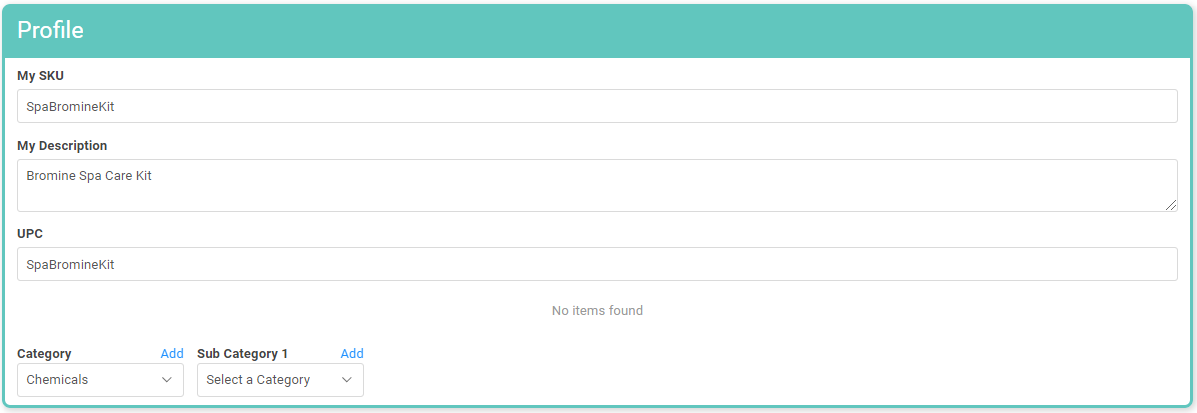Click SpaBromineKit text in the UPC field
Image resolution: width=1197 pixels, height=413 pixels.
coord(70,264)
